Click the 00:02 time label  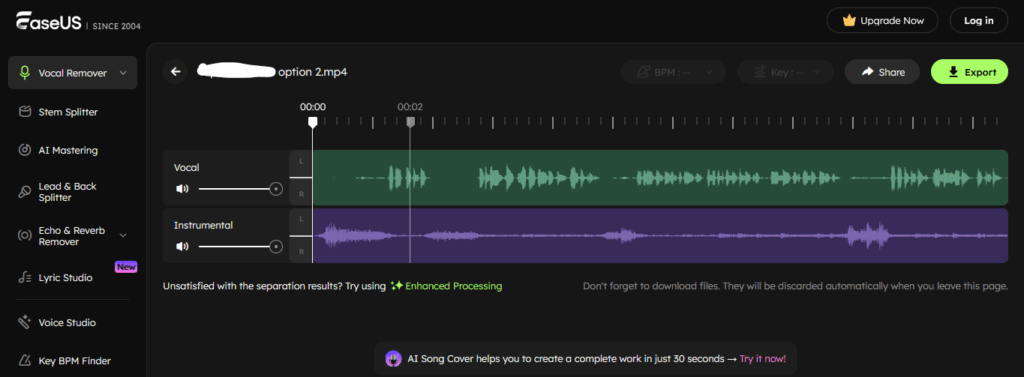click(410, 107)
